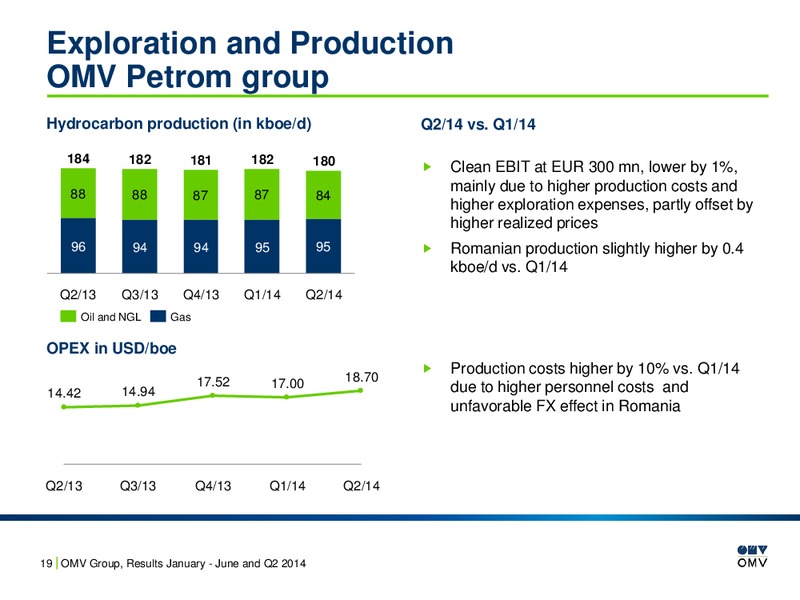Click total 180 above the Q2/14 bar

tap(323, 161)
